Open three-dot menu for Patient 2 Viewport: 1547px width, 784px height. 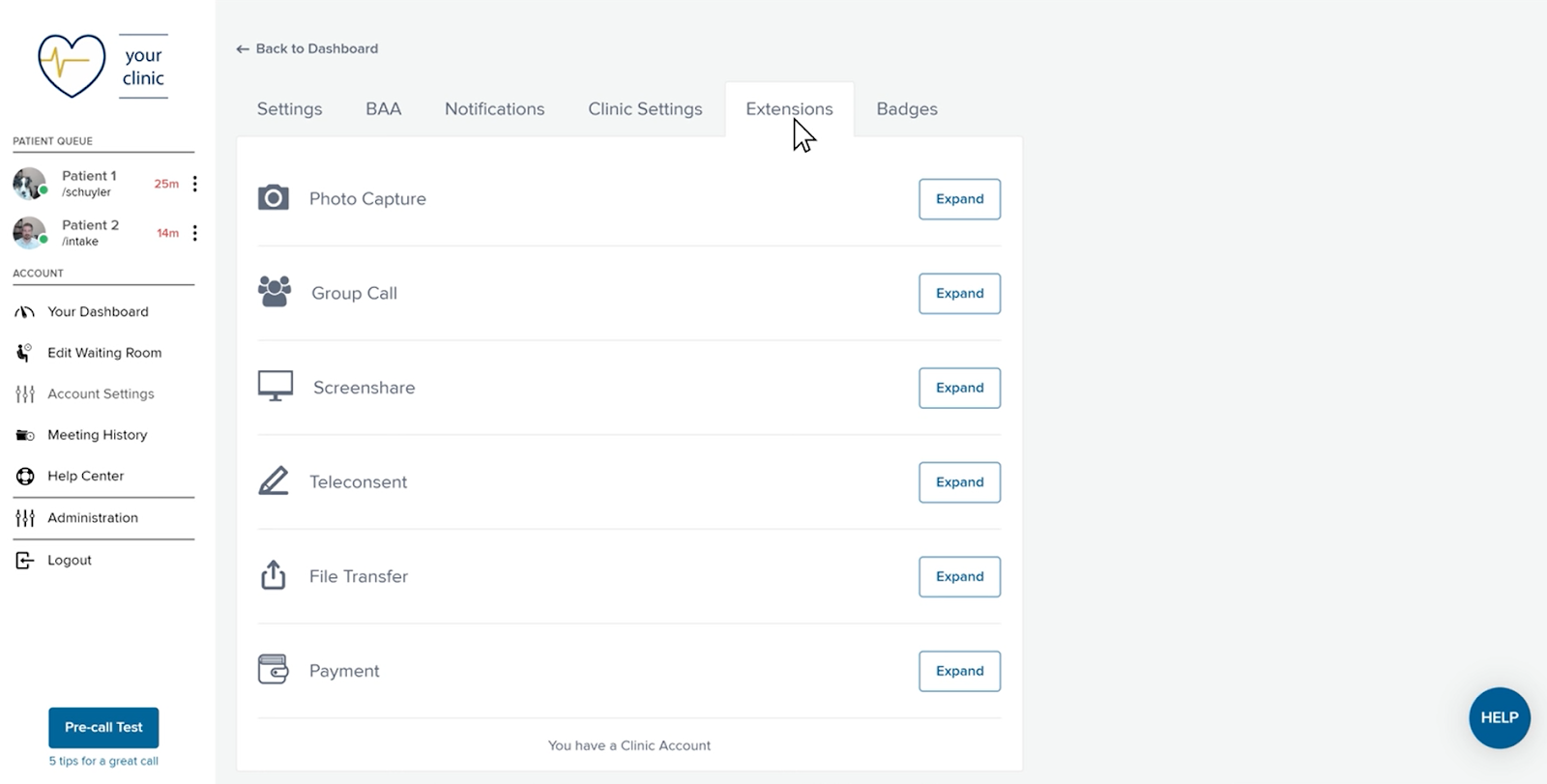[x=195, y=233]
